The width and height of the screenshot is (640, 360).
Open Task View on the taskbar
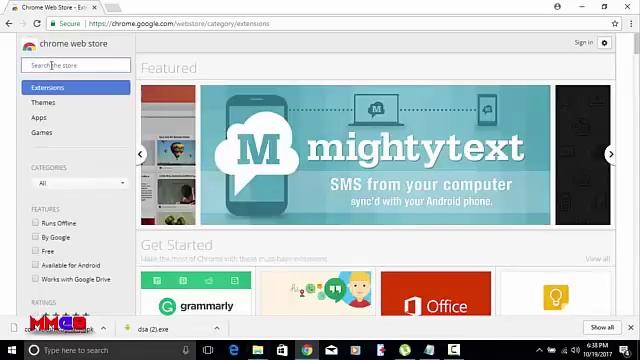click(208, 350)
